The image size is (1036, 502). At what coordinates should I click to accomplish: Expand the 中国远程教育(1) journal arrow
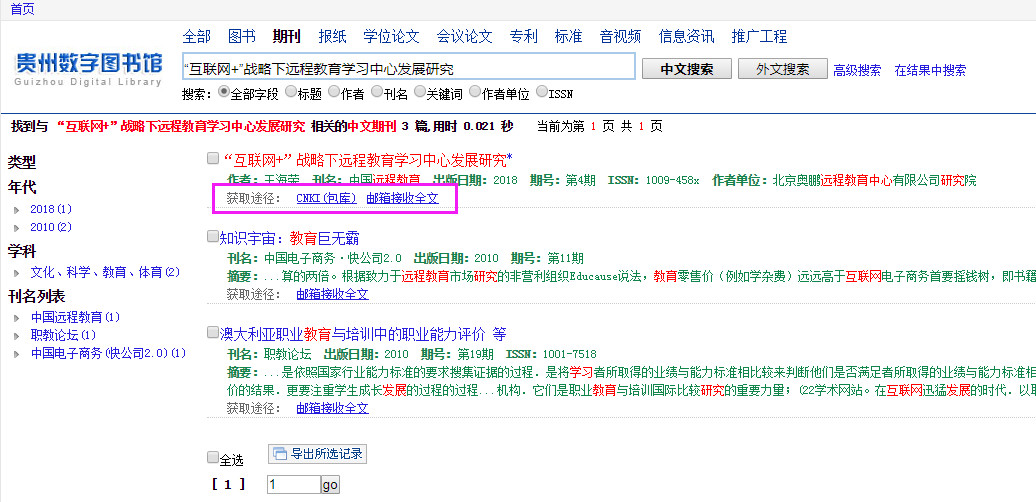click(17, 318)
